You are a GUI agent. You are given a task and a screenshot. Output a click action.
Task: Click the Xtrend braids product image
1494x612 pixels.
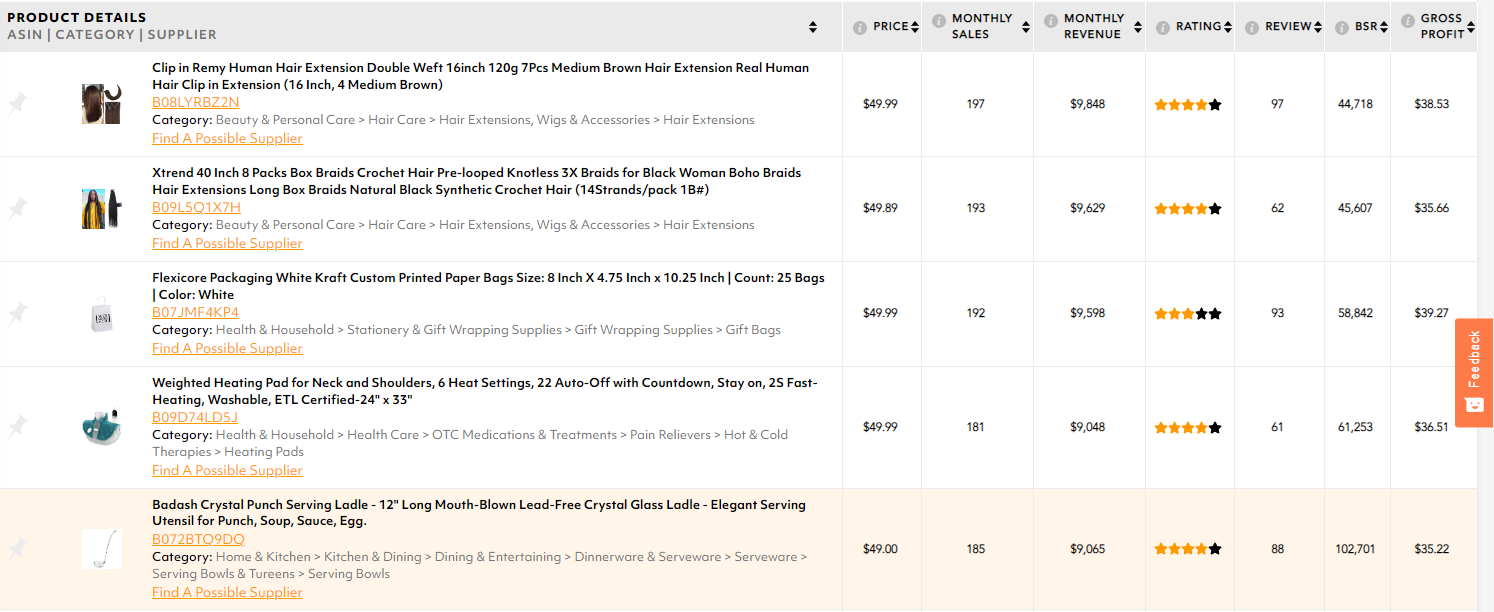click(102, 209)
